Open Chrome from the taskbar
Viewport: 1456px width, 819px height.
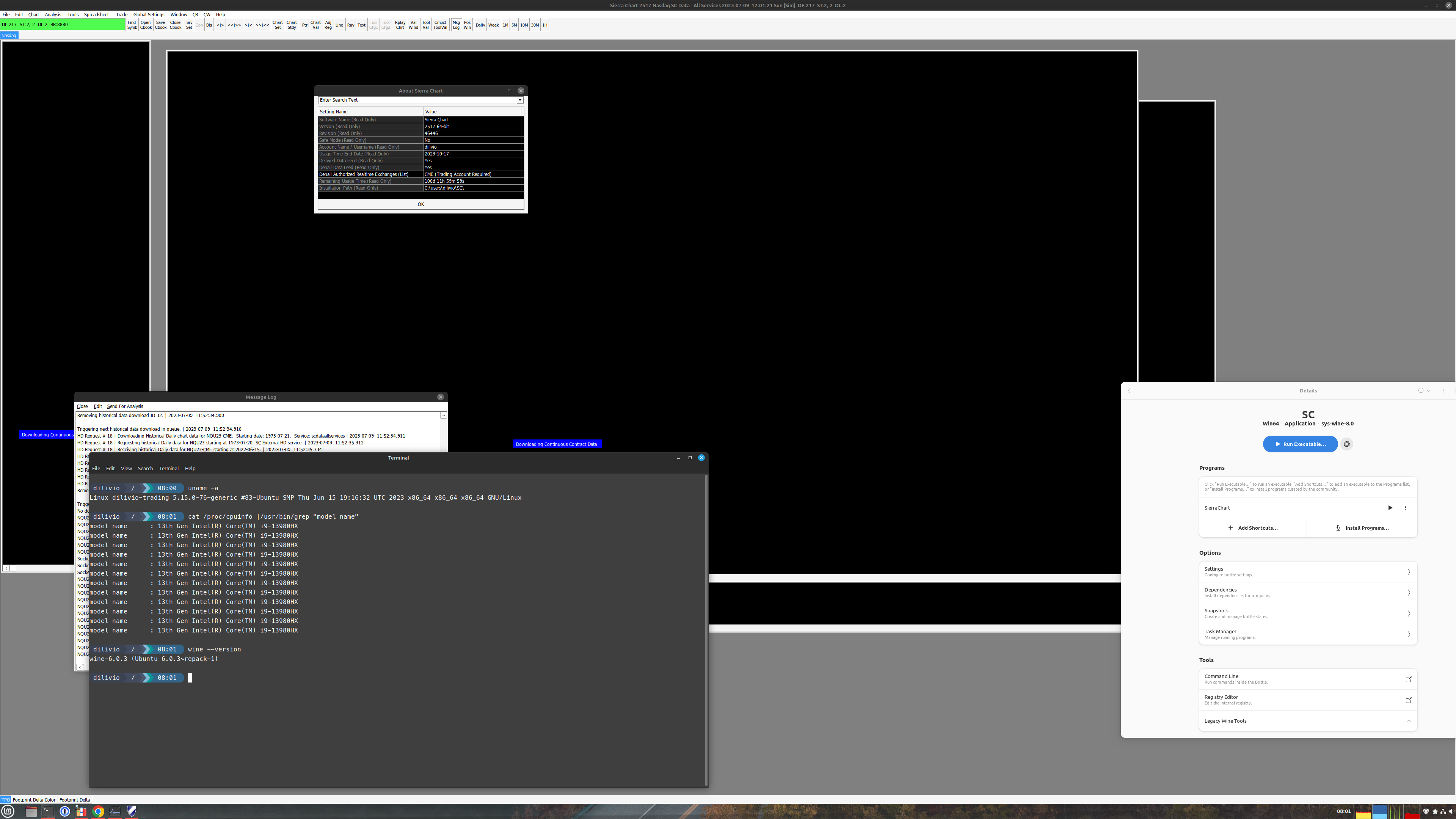tap(98, 812)
